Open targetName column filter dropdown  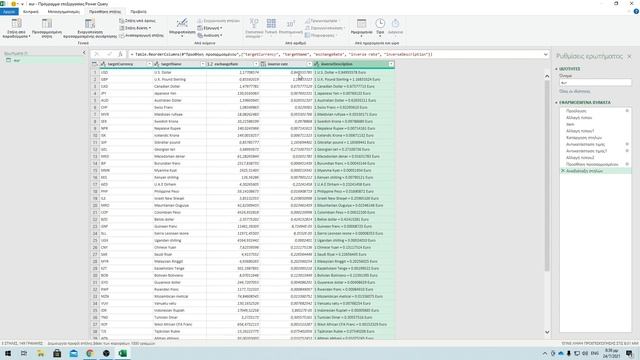point(202,64)
